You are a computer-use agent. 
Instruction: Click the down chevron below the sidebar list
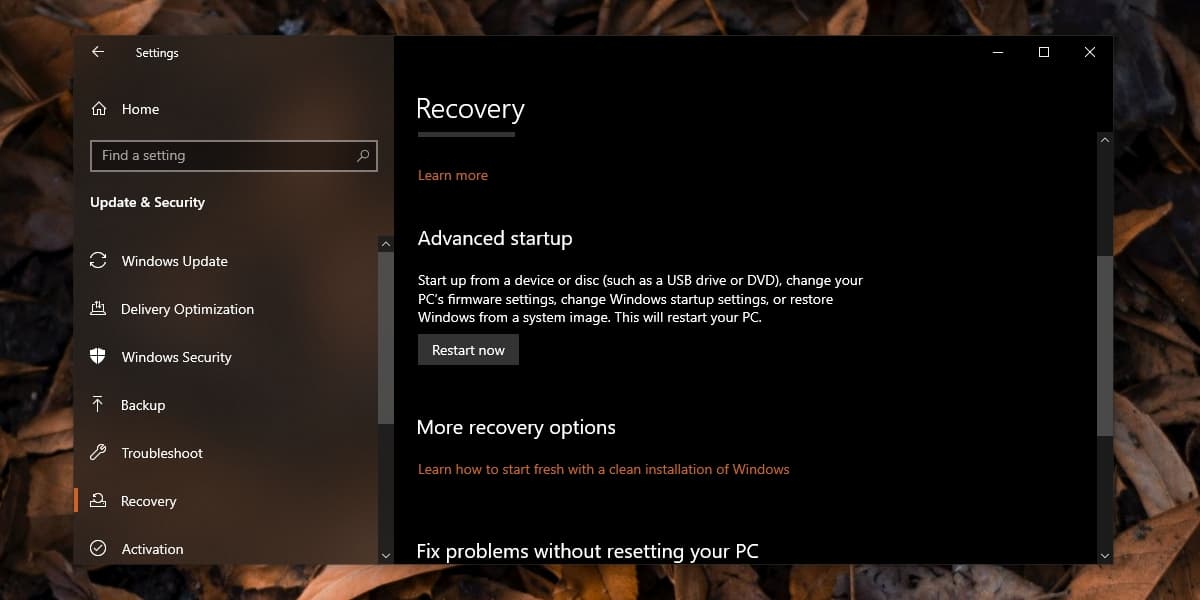coord(385,554)
